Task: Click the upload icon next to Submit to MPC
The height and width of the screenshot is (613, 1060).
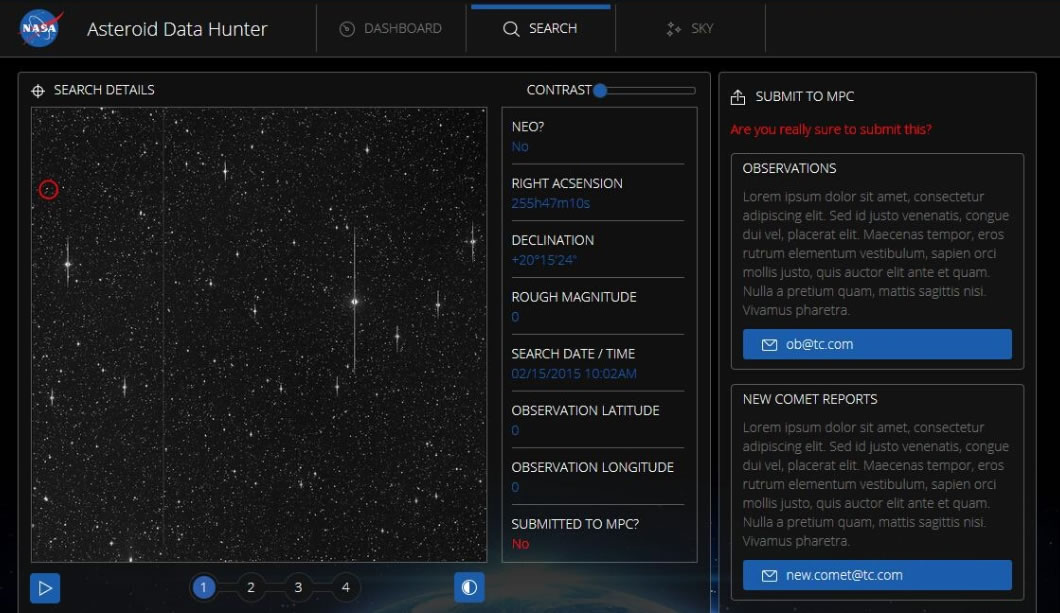Action: [739, 96]
